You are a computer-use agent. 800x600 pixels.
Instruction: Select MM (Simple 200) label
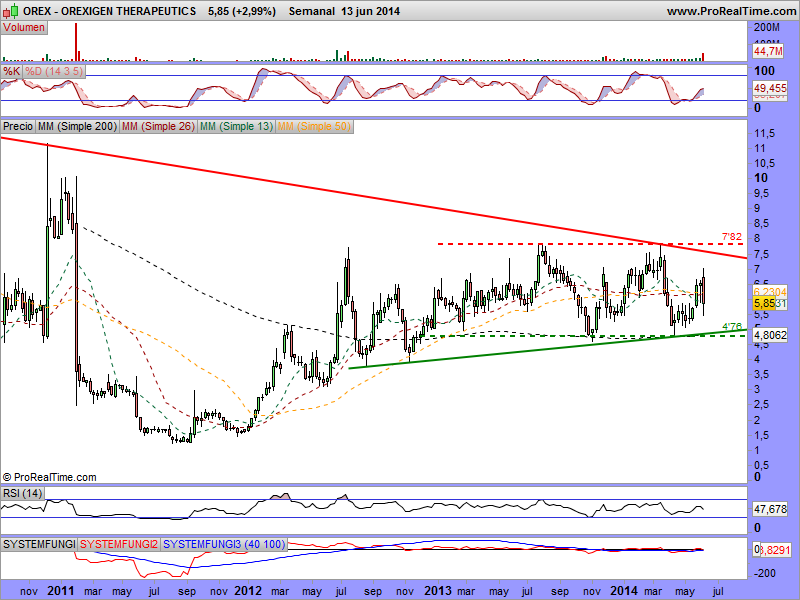point(78,126)
